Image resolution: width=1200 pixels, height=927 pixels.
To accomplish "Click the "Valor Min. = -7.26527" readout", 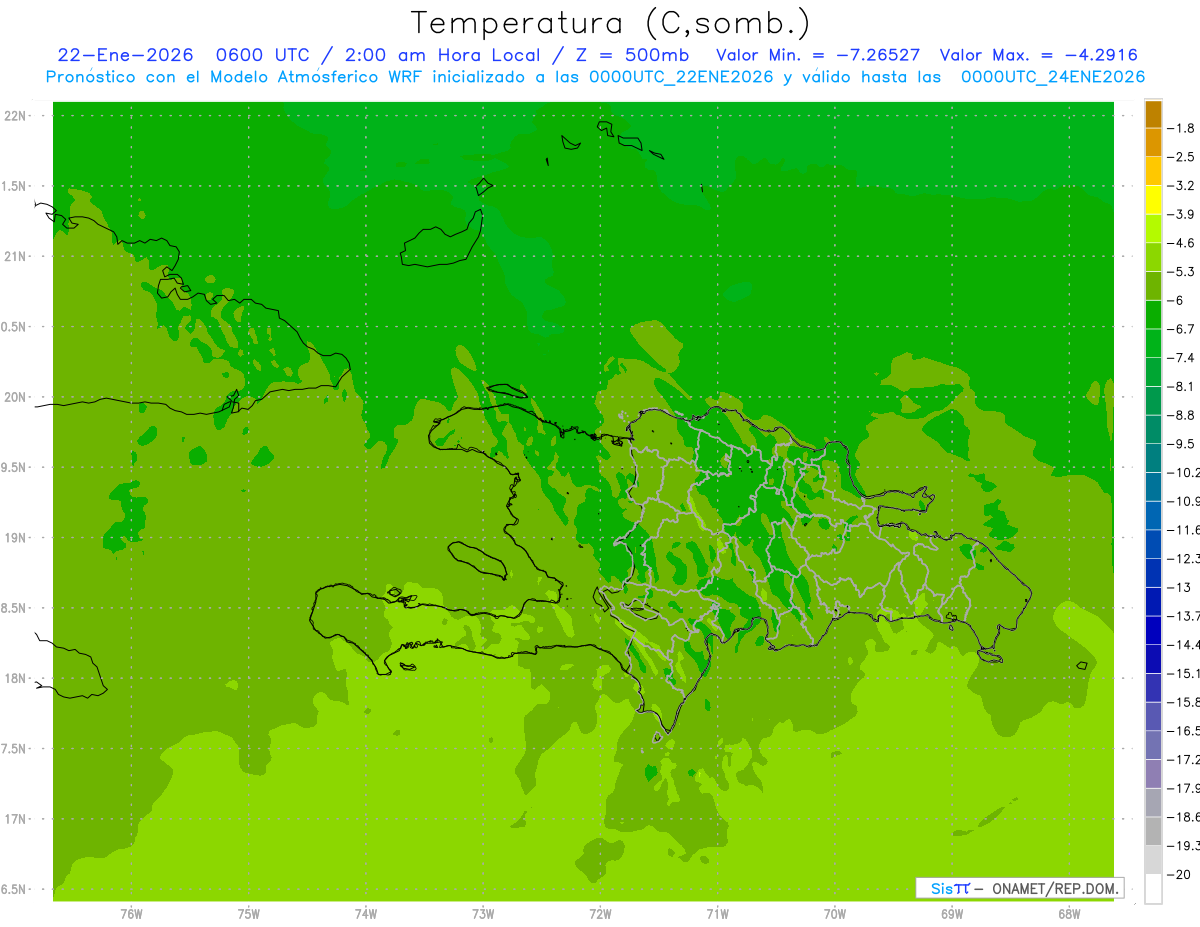I will point(819,55).
